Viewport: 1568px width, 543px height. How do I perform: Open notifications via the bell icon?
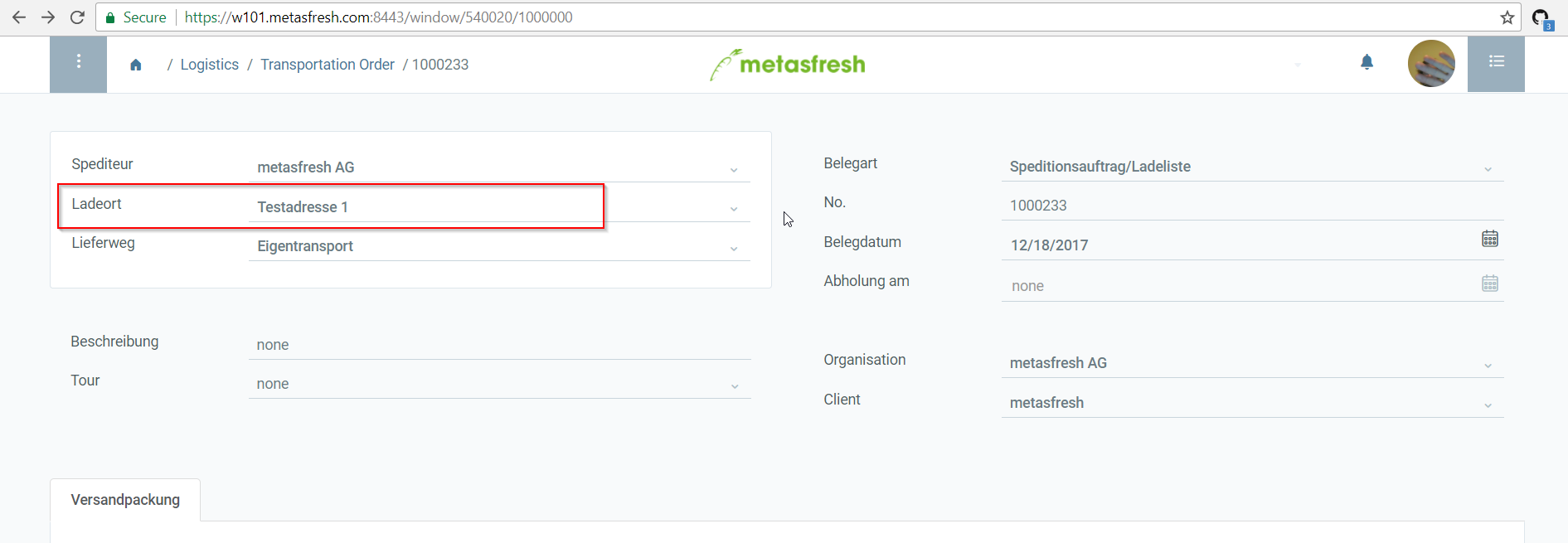(1367, 61)
